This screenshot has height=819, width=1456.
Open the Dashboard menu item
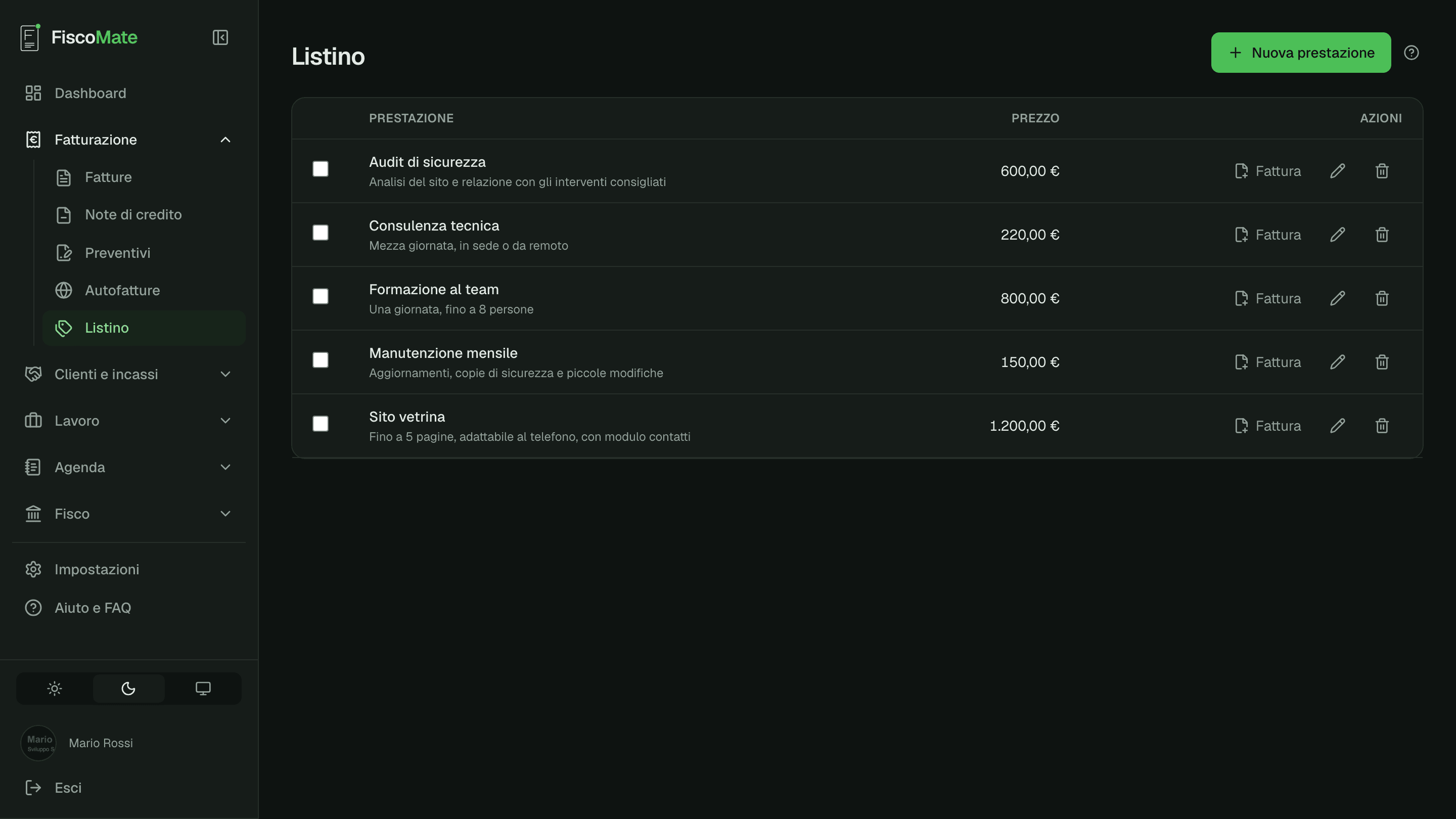tap(128, 93)
